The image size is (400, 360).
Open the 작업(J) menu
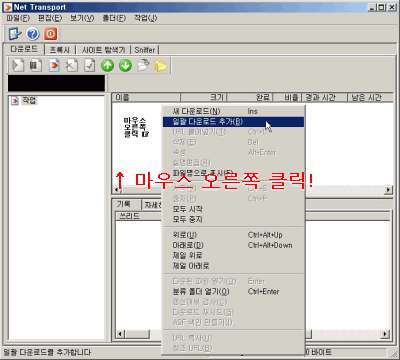point(145,18)
